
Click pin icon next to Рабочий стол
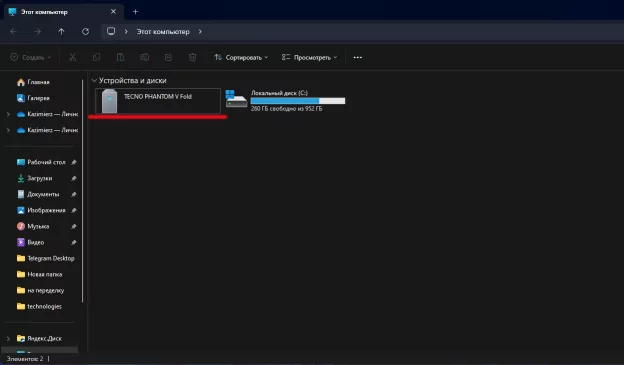[x=74, y=162]
